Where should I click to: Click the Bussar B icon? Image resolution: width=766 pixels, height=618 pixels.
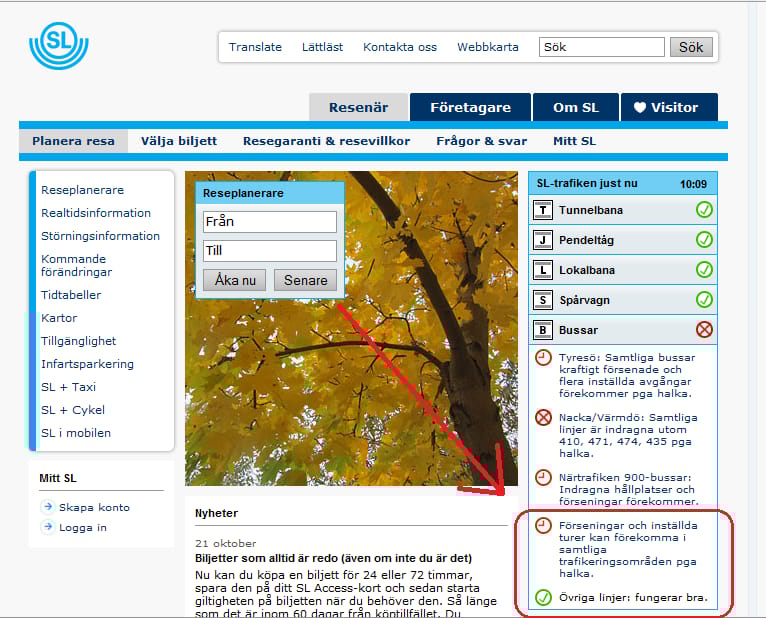(542, 330)
